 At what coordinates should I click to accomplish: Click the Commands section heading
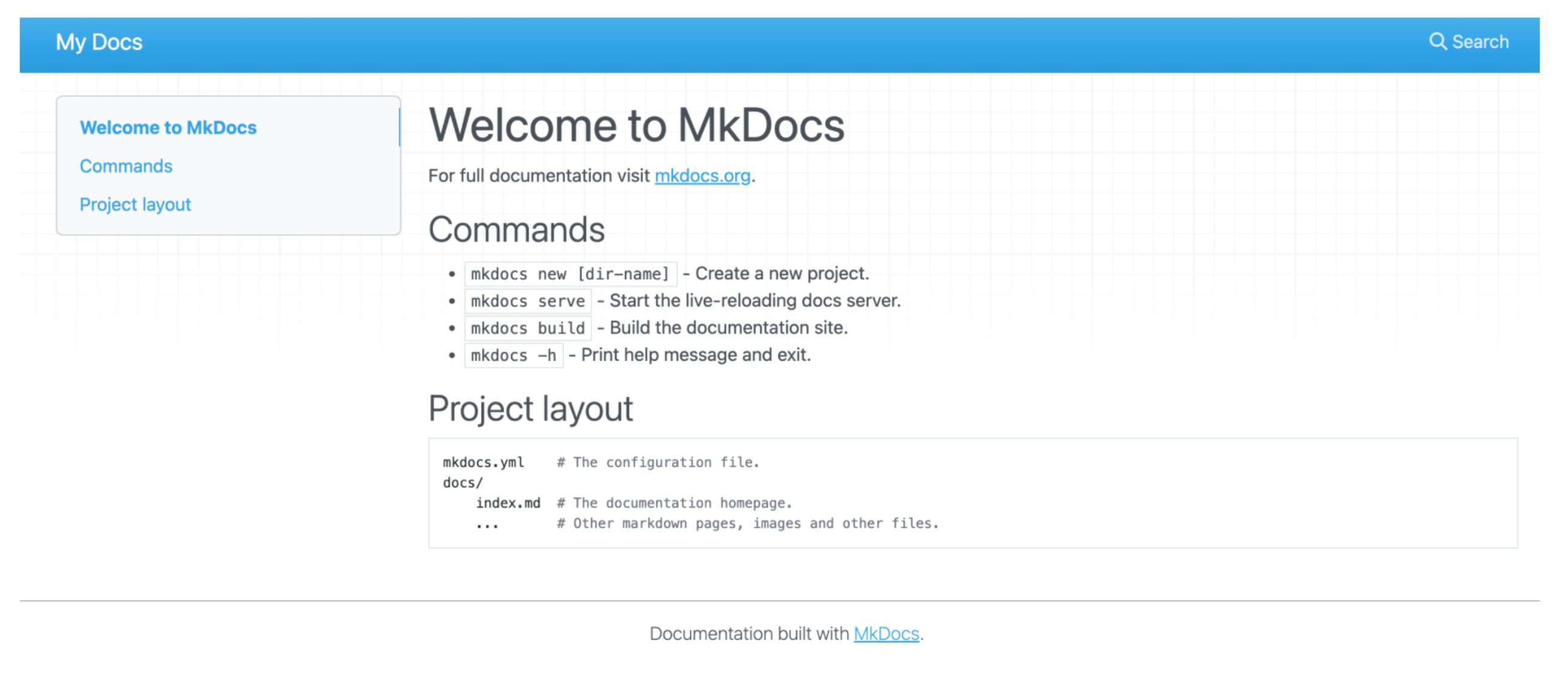516,229
